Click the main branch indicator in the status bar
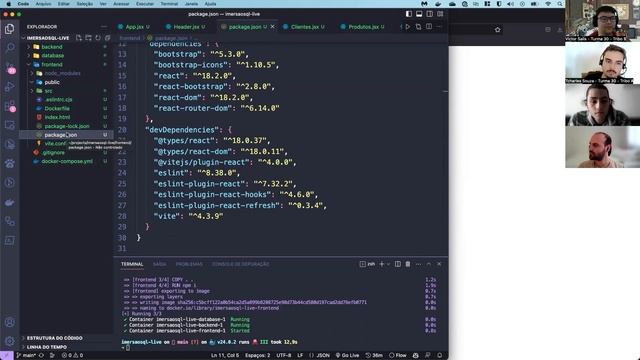640x360 pixels. [26, 355]
